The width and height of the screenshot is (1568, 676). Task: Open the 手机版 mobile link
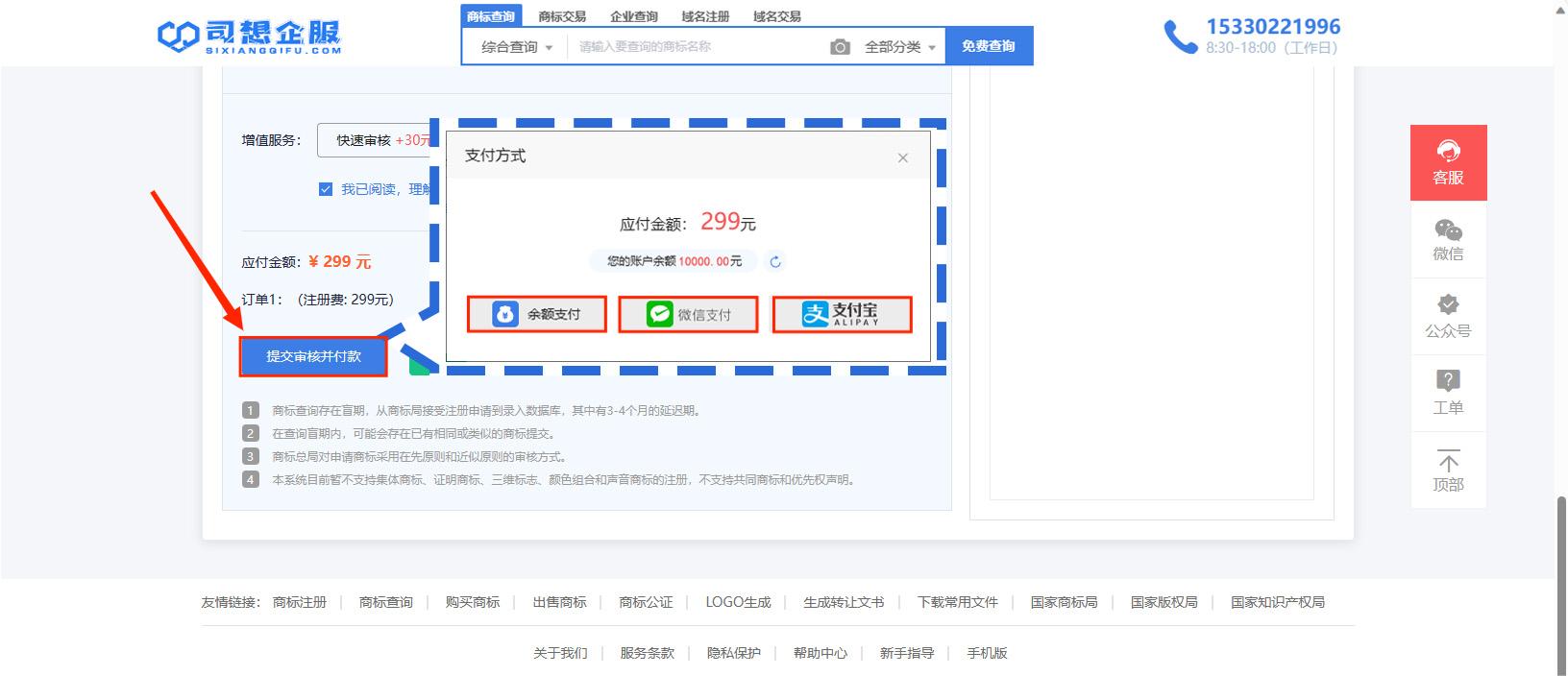click(x=987, y=653)
